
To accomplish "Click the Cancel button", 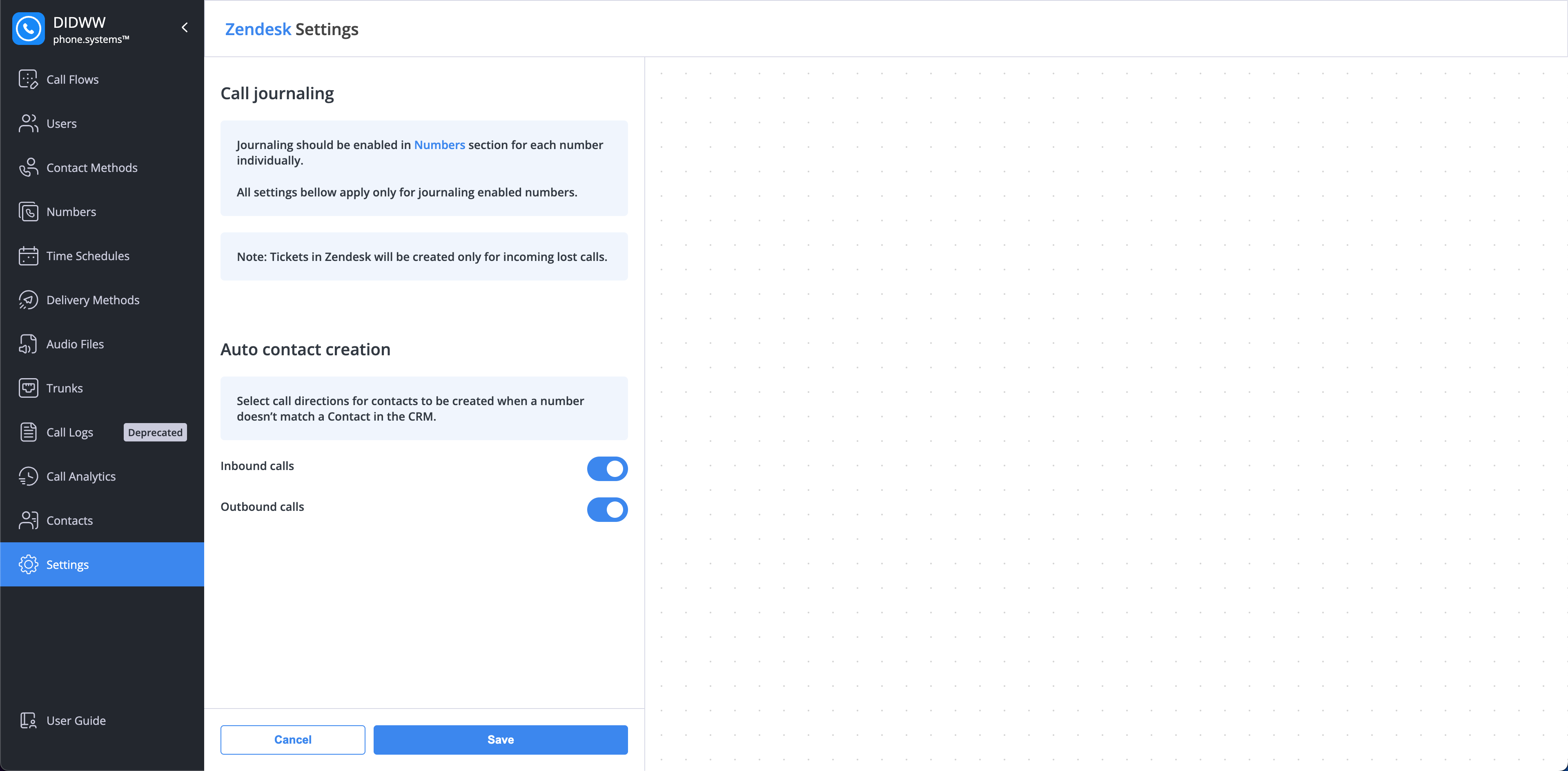I will (x=293, y=740).
